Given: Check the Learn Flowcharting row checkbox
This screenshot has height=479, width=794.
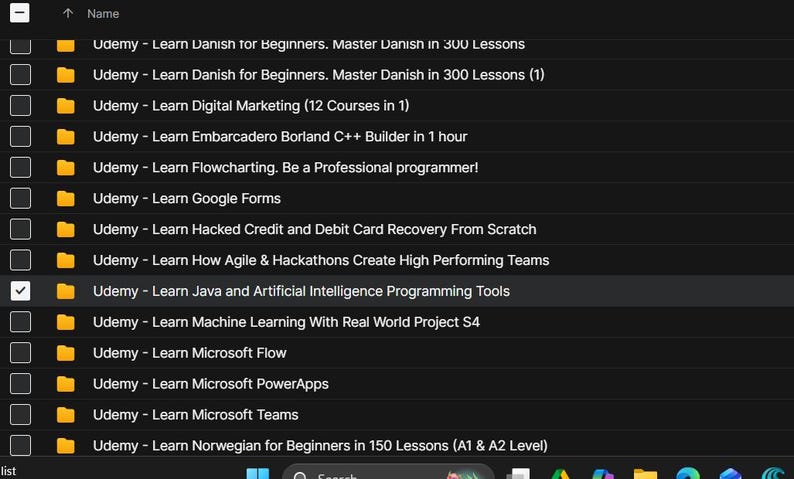Looking at the screenshot, I should point(20,168).
